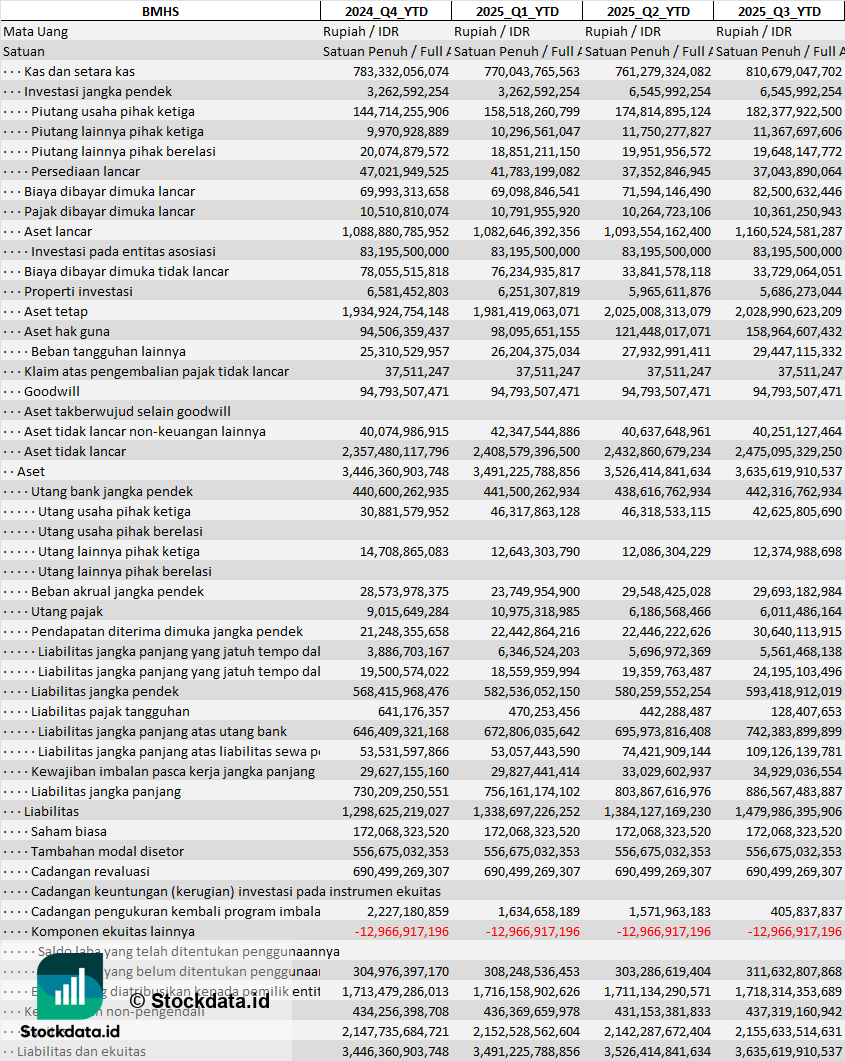Click the 2025_Q3_YTD column header
This screenshot has width=845, height=1061.
pos(779,11)
